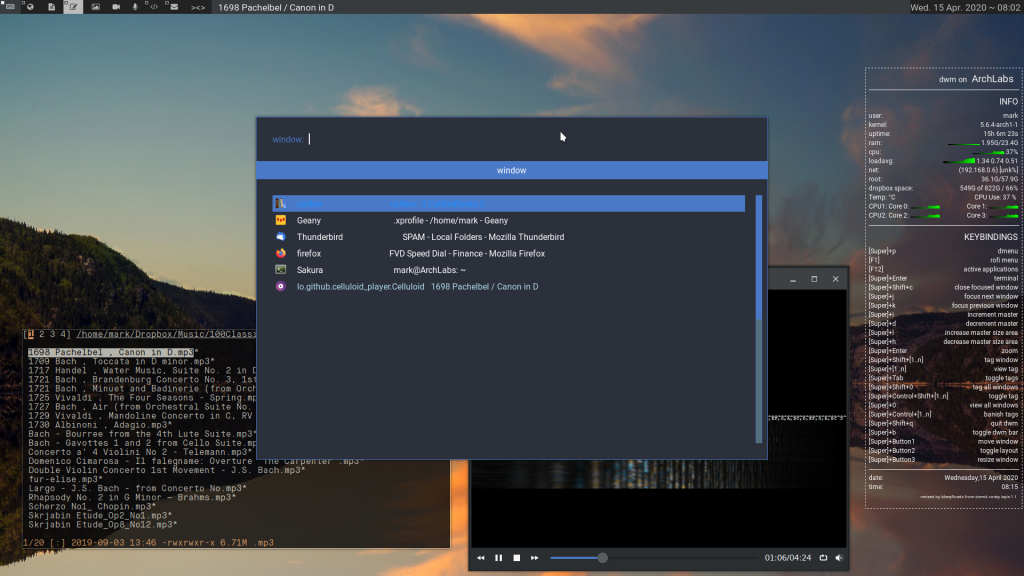This screenshot has height=576, width=1024.
Task: Select '1698 Pachelbel , Canon in D.mp3' in file manager
Action: tap(111, 352)
